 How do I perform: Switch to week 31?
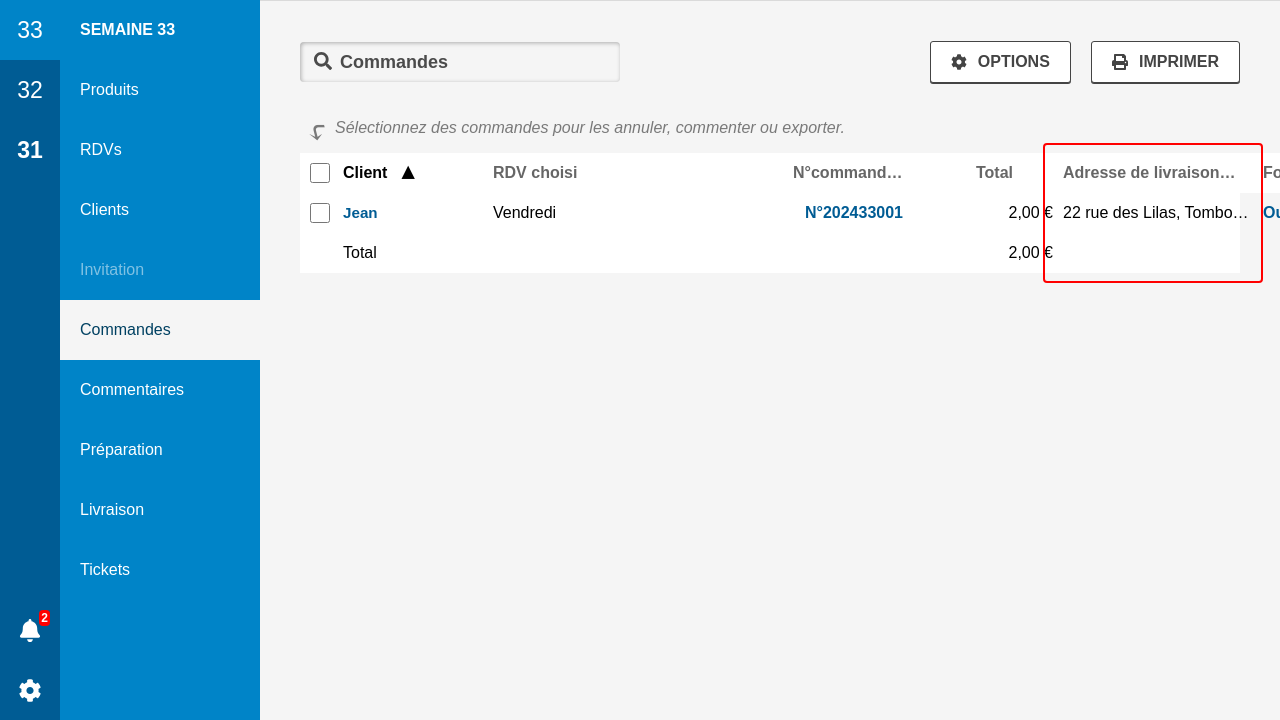click(x=30, y=150)
